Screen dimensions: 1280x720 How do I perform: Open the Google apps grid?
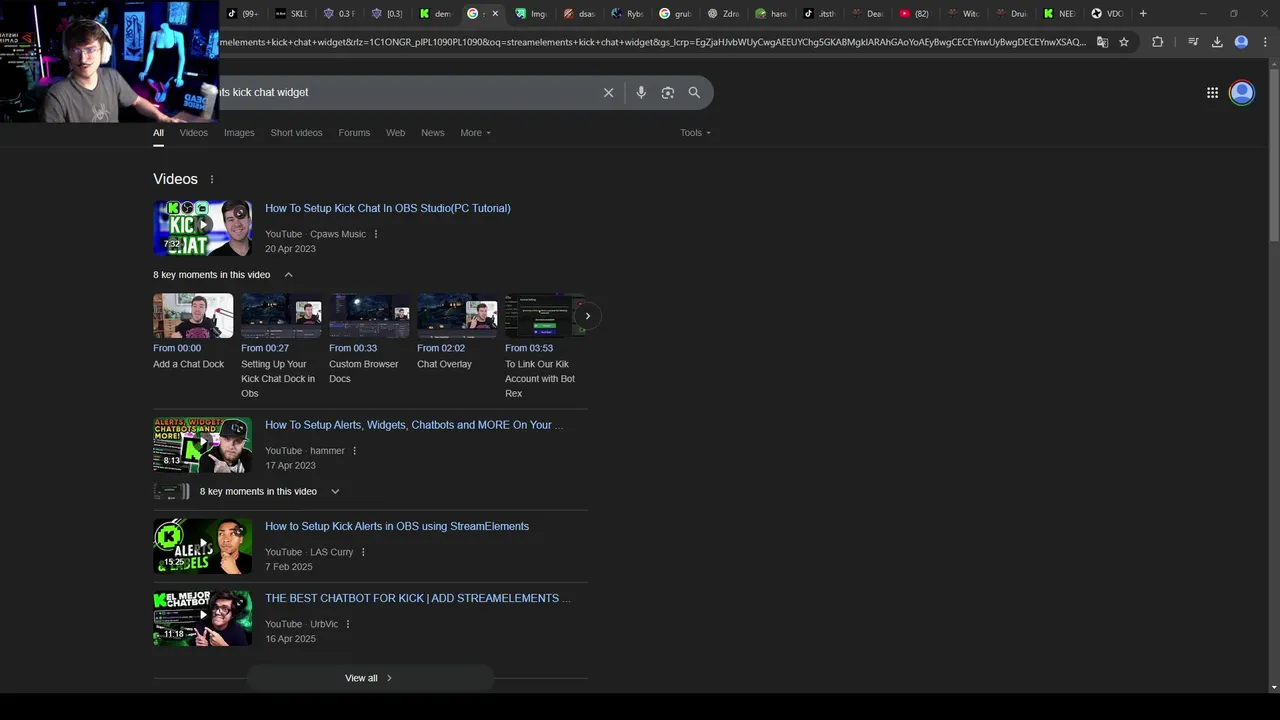1212,93
